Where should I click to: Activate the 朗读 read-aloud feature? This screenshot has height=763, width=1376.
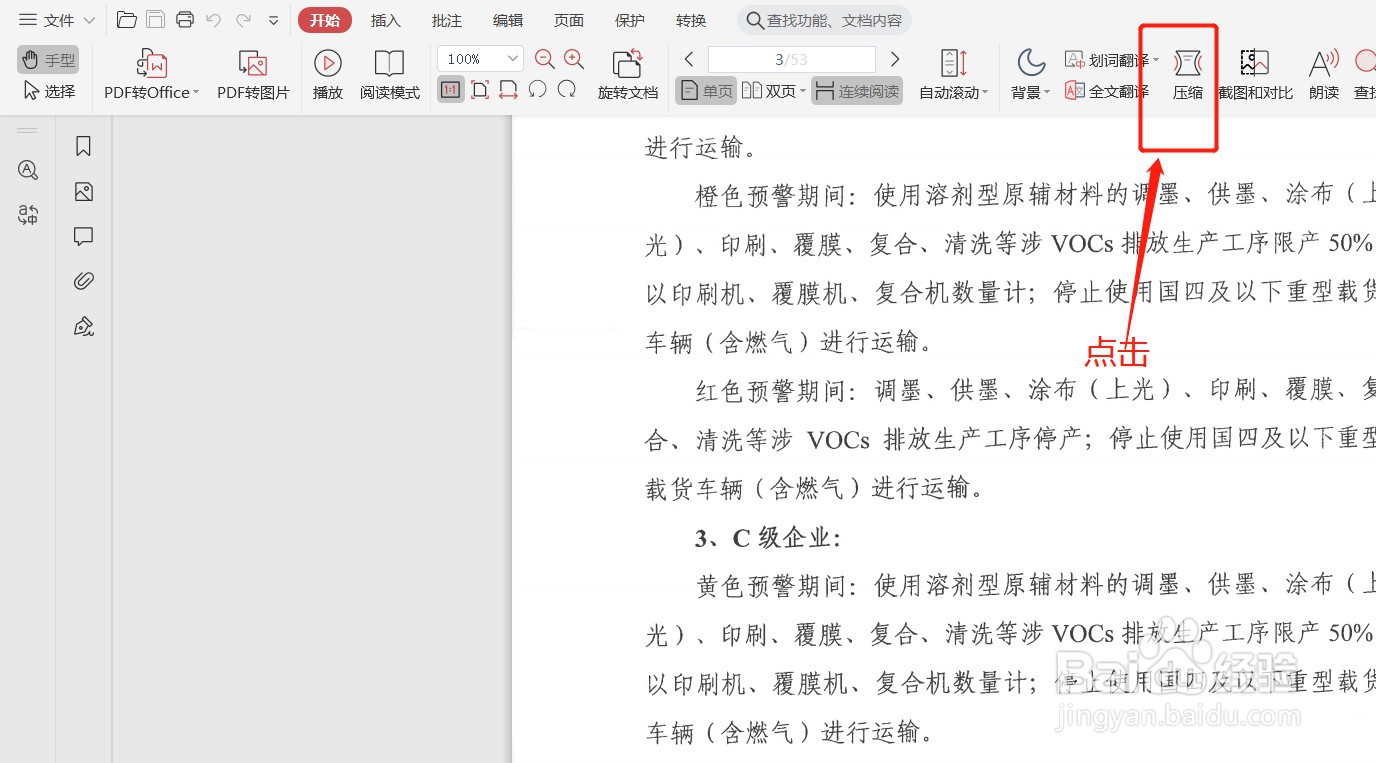tap(1322, 73)
